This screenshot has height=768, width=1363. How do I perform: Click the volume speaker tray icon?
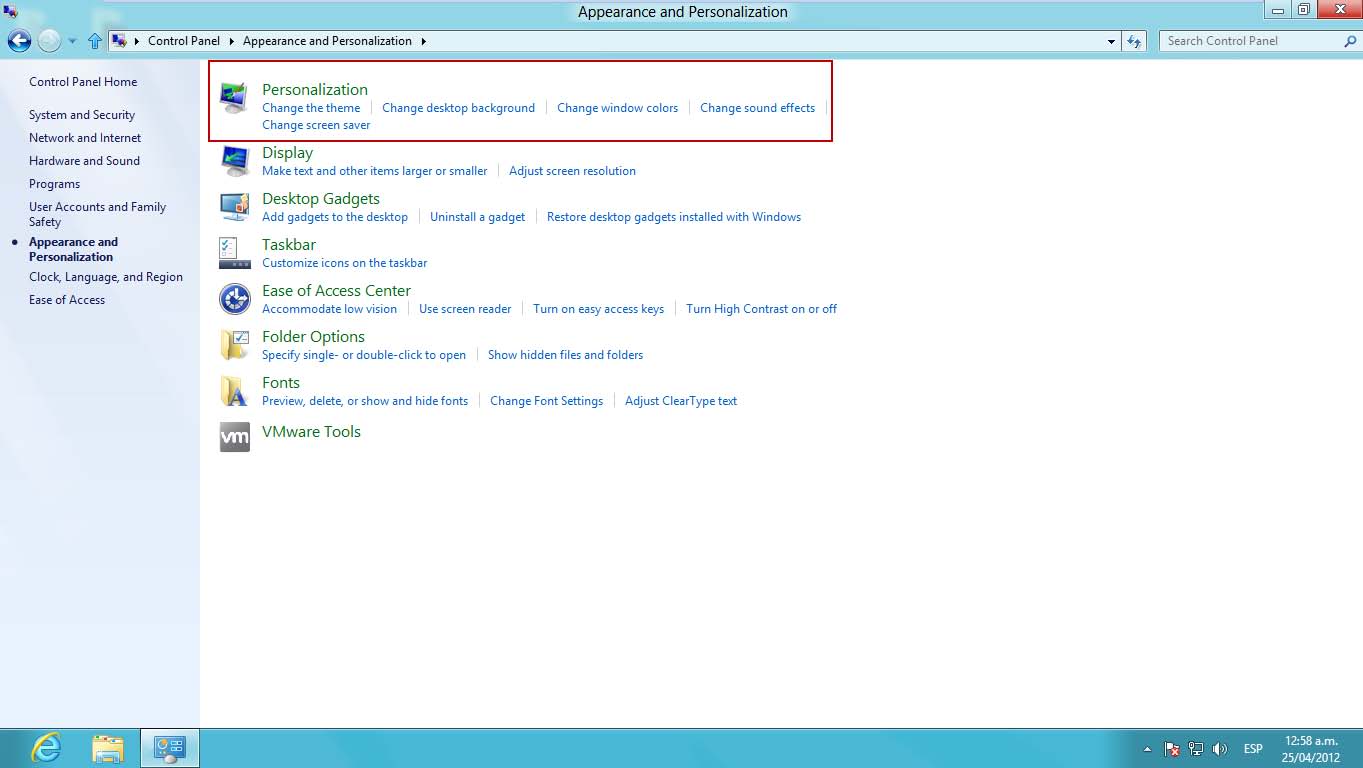pyautogui.click(x=1219, y=749)
